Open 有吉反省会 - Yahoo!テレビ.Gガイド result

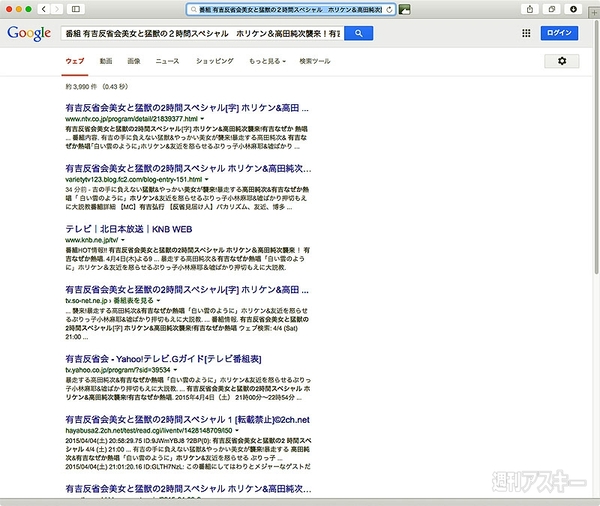coord(163,359)
